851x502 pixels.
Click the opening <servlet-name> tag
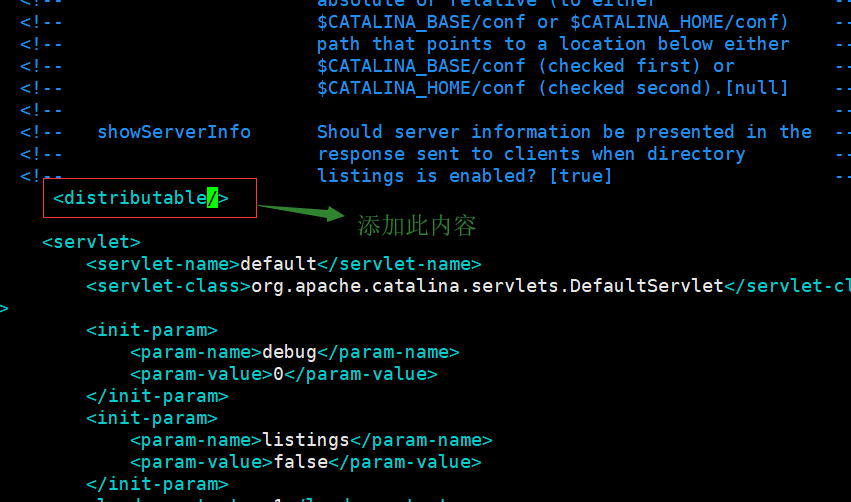[x=163, y=264]
